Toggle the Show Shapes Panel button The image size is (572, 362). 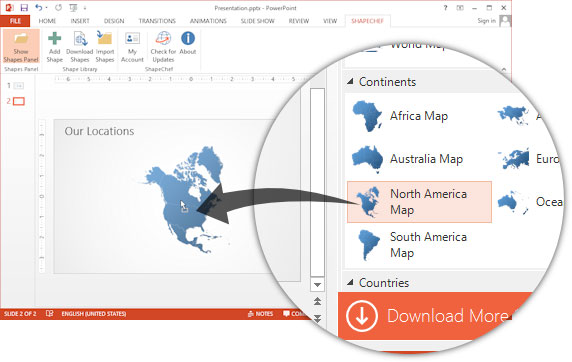pos(21,47)
